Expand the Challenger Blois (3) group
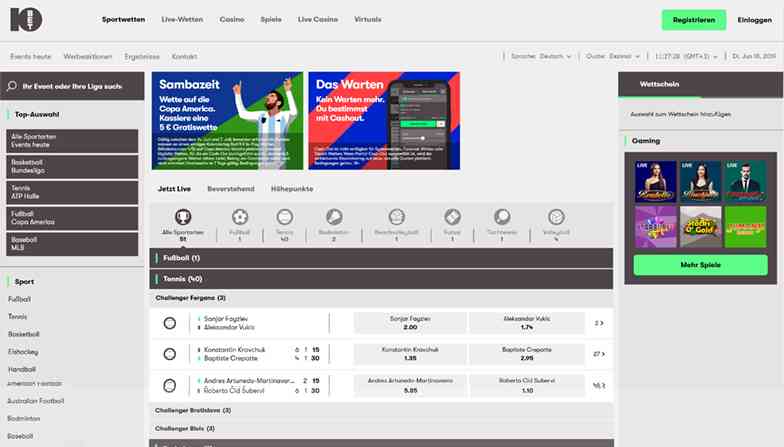This screenshot has width=784, height=447. pos(381,428)
